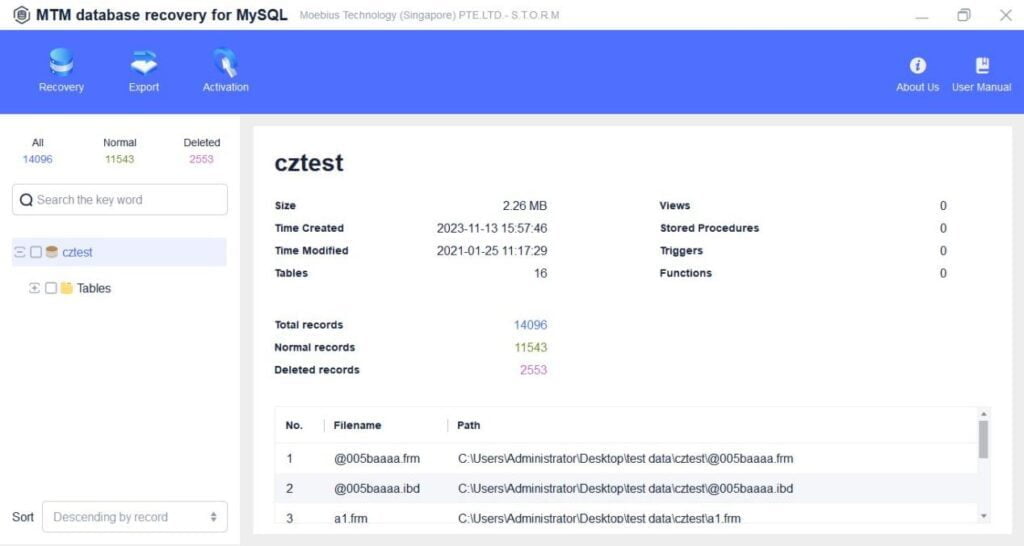Click the Size value 2.26 MB

tap(524, 206)
